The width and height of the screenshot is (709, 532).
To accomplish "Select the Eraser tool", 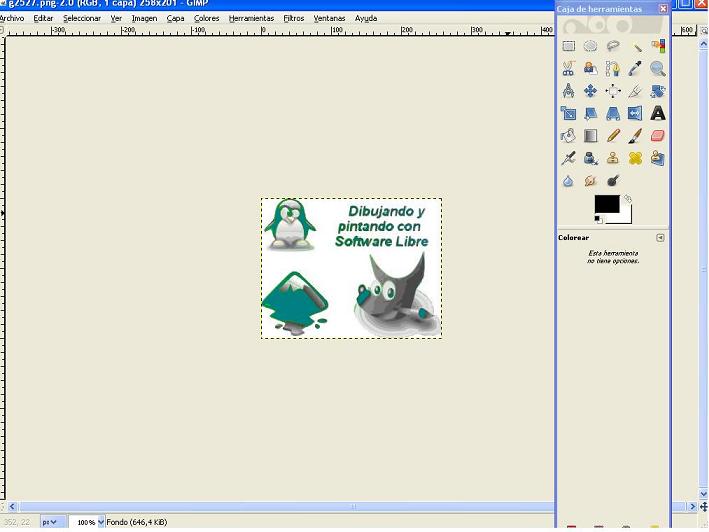I will click(657, 136).
